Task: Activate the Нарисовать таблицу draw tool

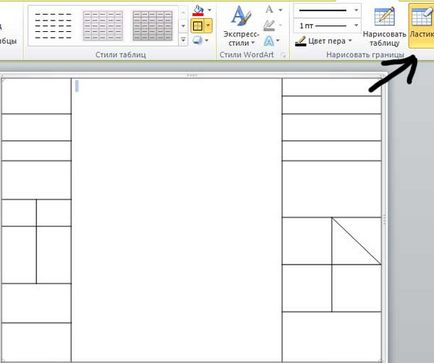Action: click(x=384, y=27)
